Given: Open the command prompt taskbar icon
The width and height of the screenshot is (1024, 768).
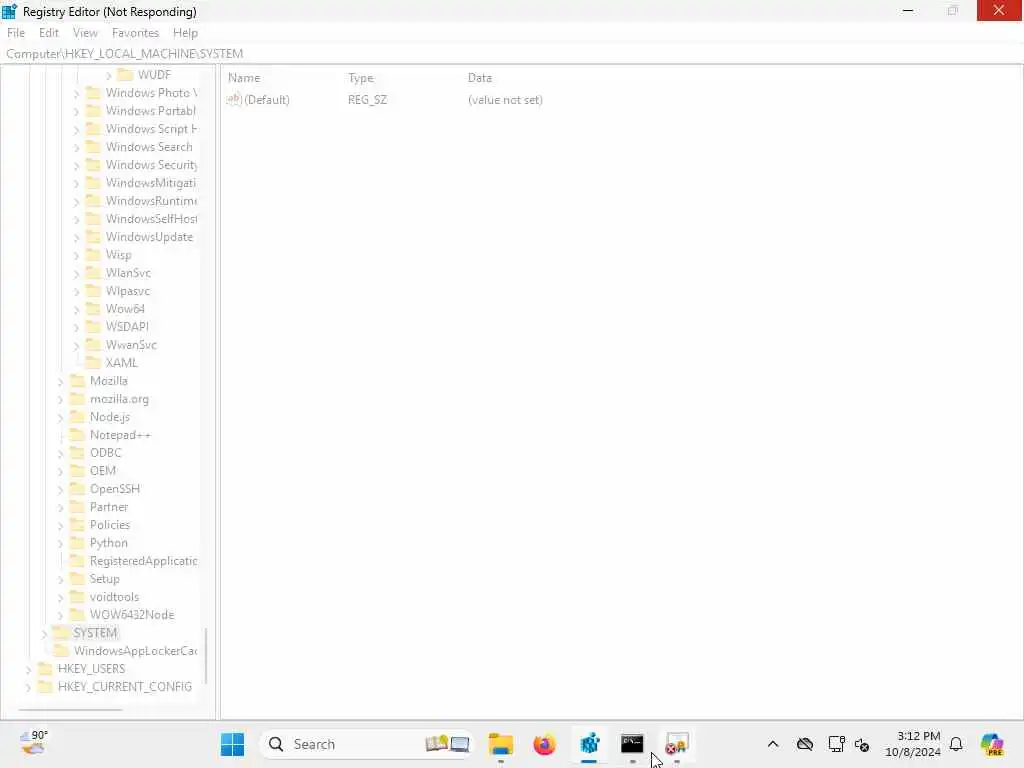Looking at the screenshot, I should point(632,744).
